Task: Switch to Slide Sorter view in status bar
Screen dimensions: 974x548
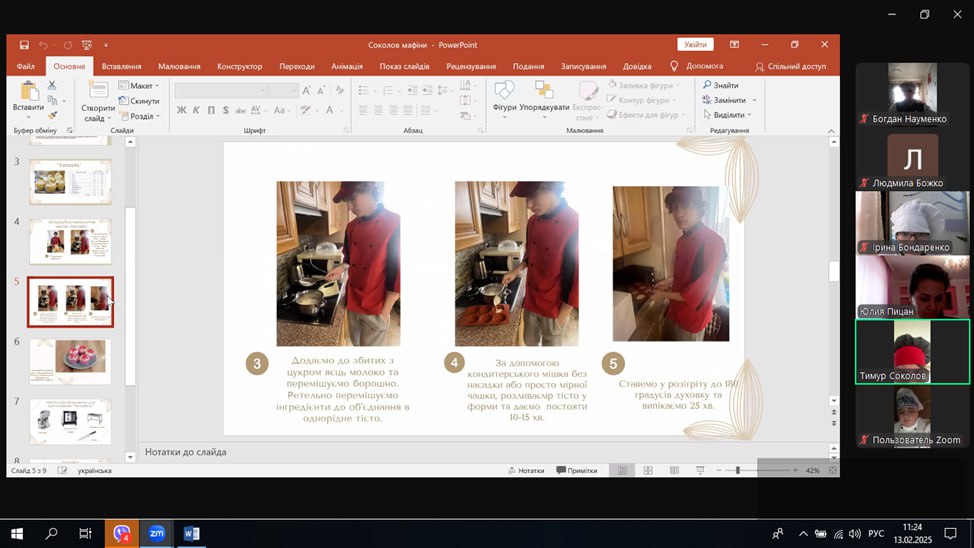Action: (x=648, y=470)
